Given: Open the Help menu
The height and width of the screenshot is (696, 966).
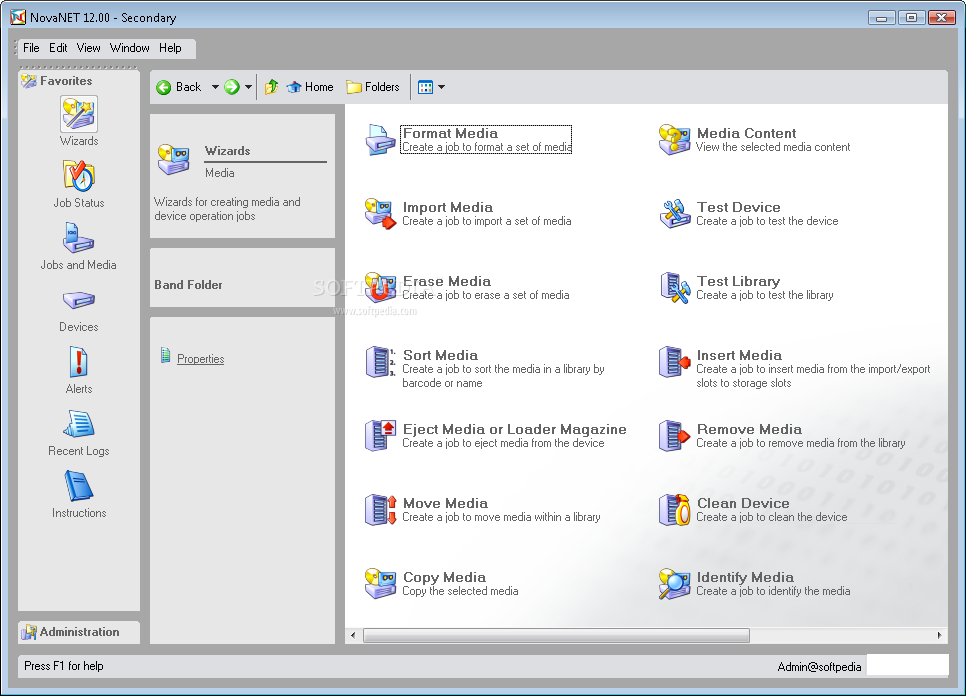Looking at the screenshot, I should (170, 48).
